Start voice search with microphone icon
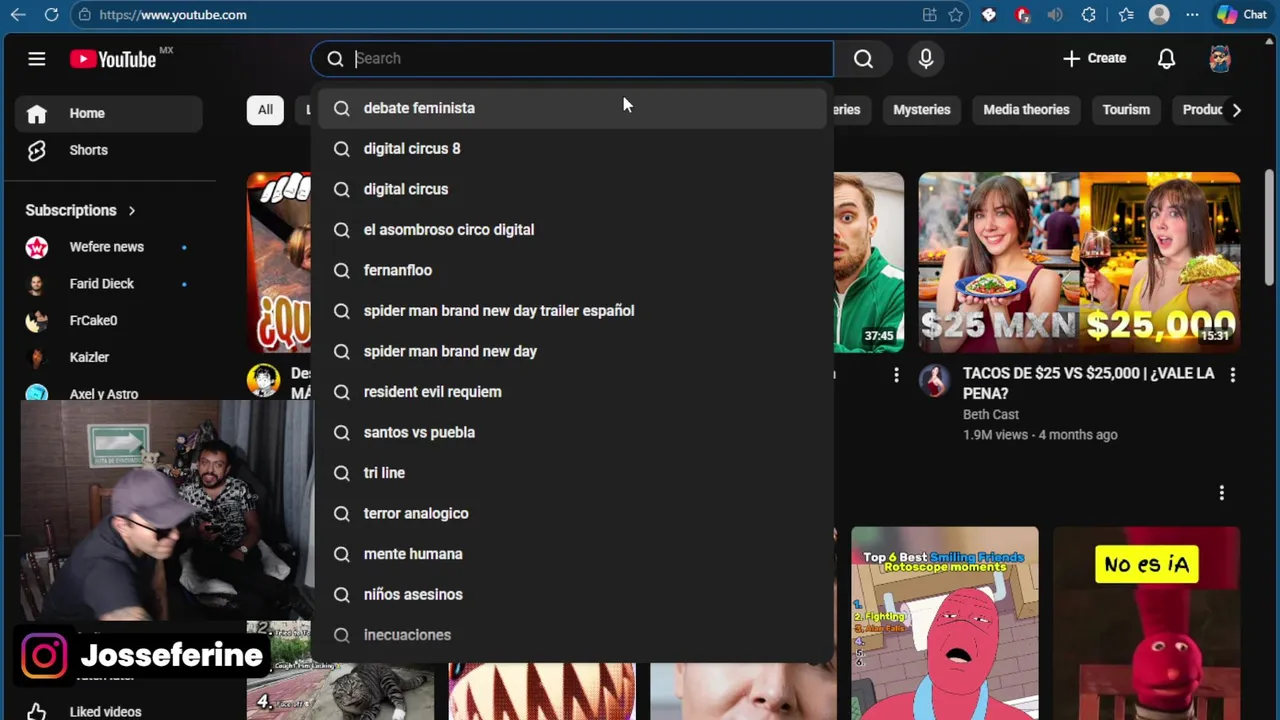 pyautogui.click(x=926, y=59)
